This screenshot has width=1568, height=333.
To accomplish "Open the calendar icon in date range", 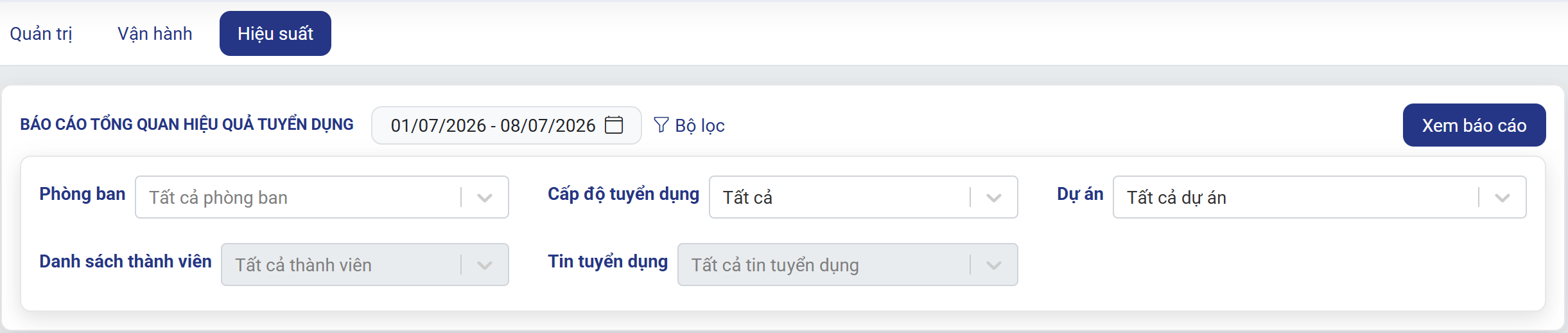I will click(x=614, y=125).
